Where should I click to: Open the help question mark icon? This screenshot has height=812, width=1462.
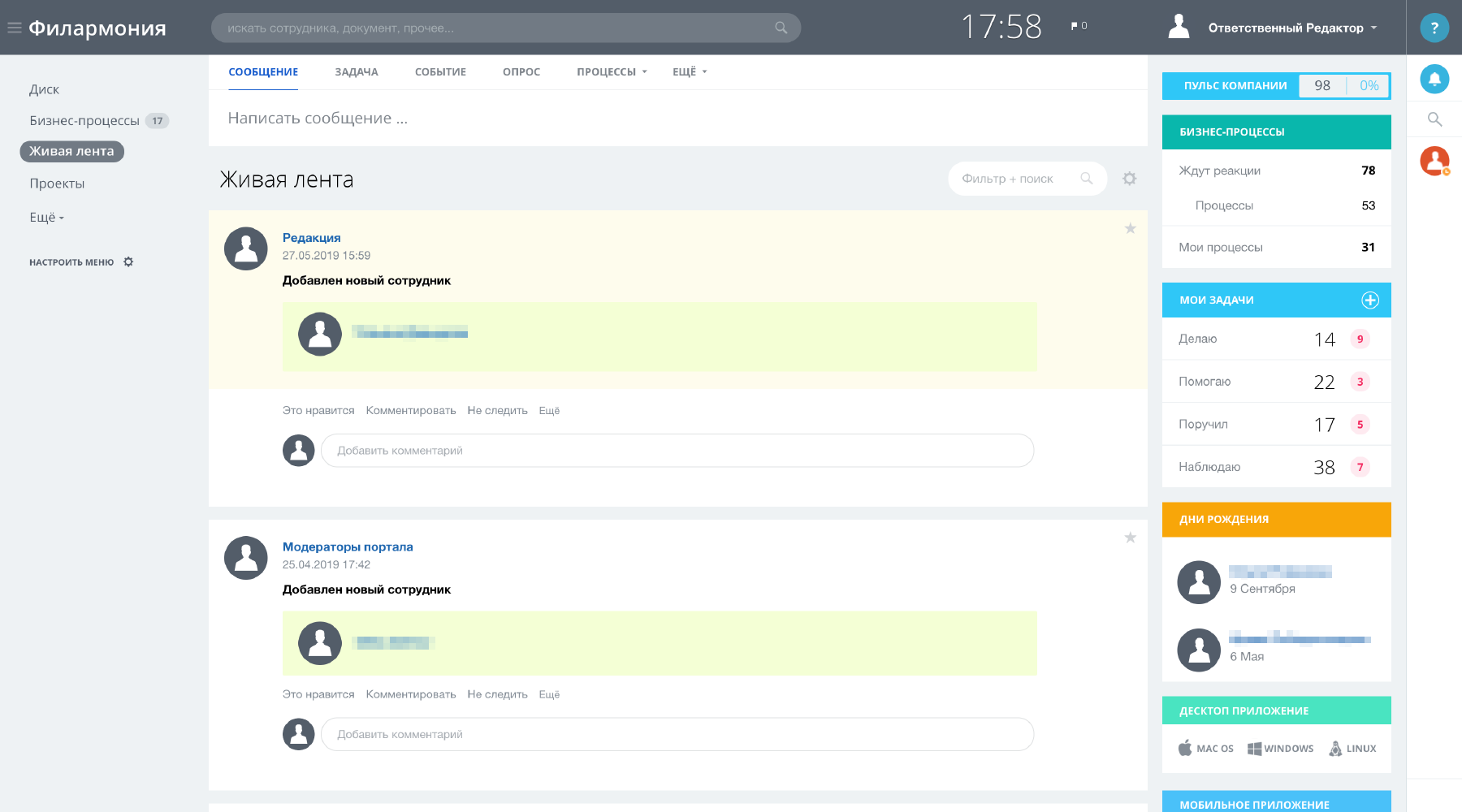pos(1434,28)
